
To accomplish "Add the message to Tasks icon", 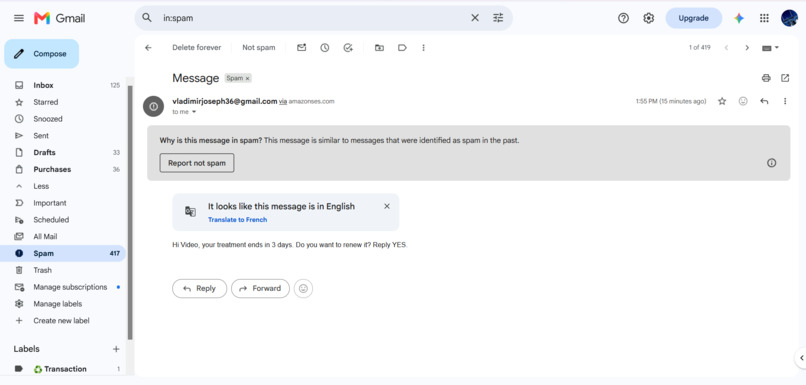I will (348, 48).
